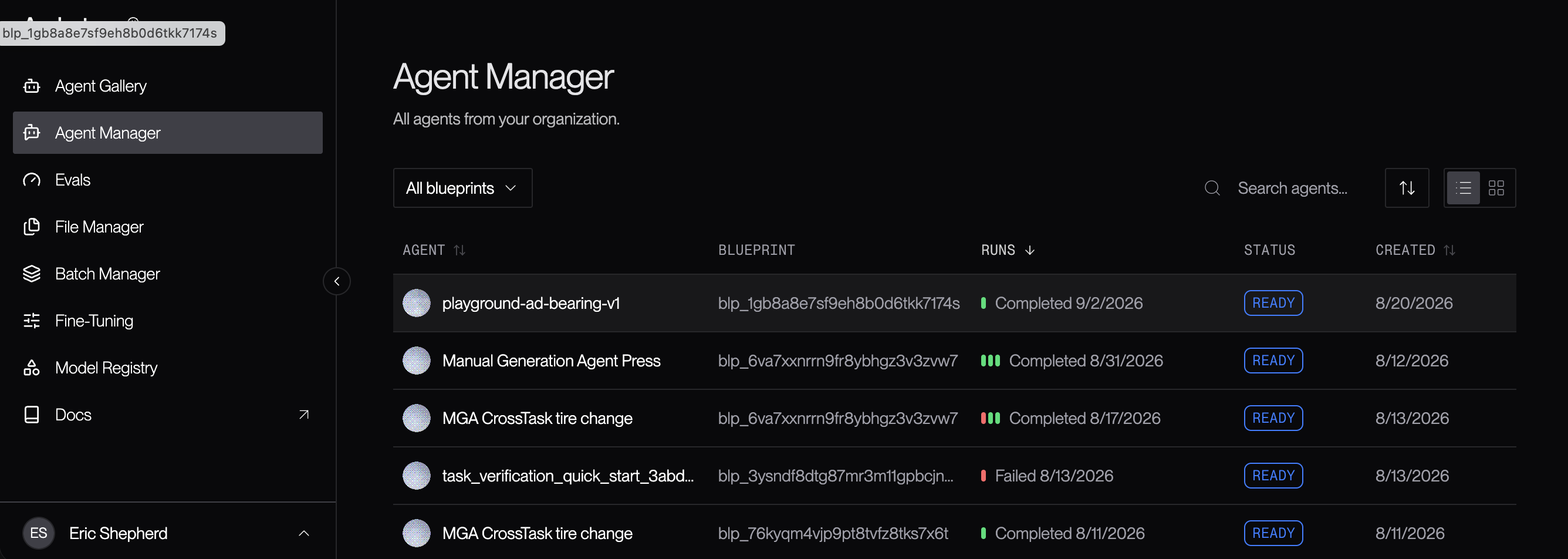Open the sort order button
The image size is (1568, 559).
coord(1407,187)
